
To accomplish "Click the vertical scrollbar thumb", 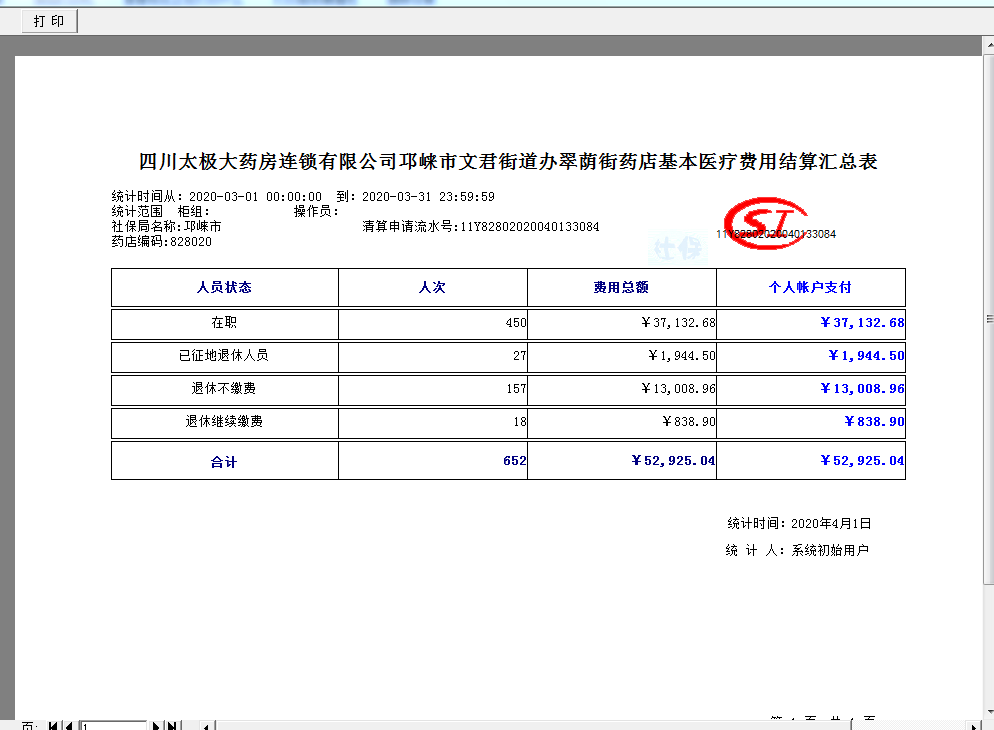I will click(x=988, y=319).
